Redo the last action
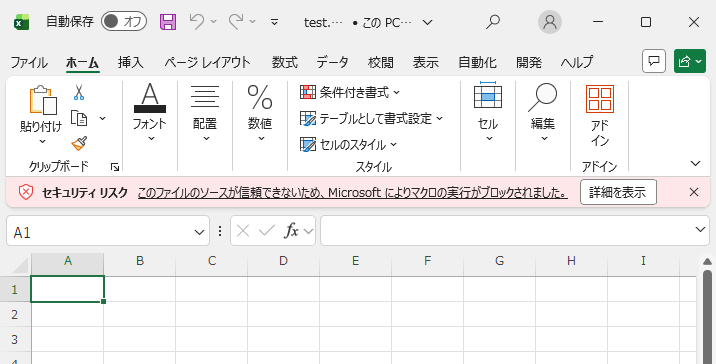Viewport: 716px width, 364px height. click(236, 21)
